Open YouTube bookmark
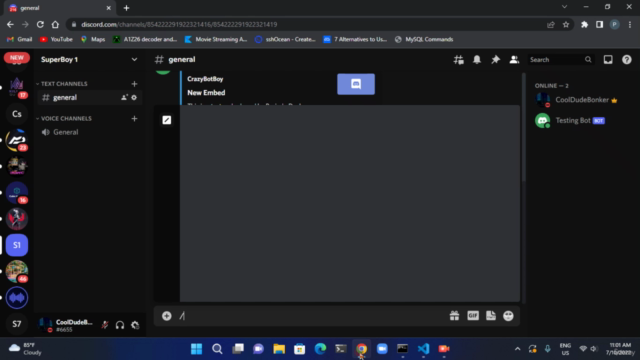The width and height of the screenshot is (640, 360). coord(56,39)
